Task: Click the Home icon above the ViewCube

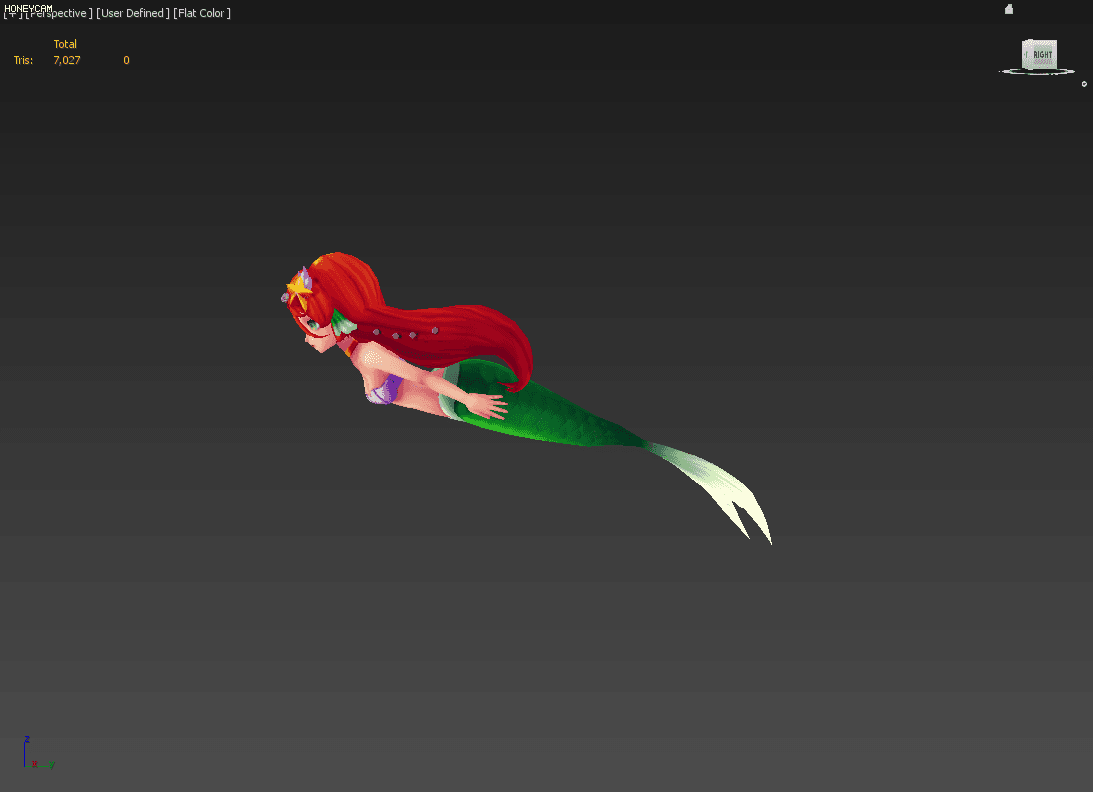Action: pos(1009,8)
